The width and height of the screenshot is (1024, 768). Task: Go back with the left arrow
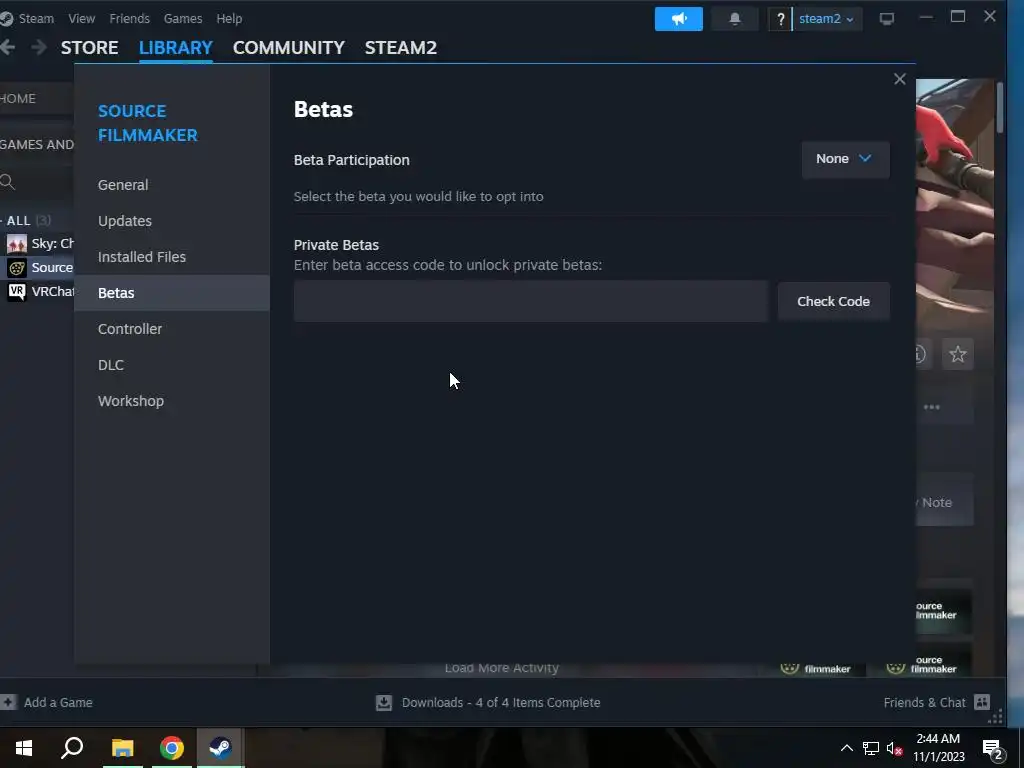8,47
